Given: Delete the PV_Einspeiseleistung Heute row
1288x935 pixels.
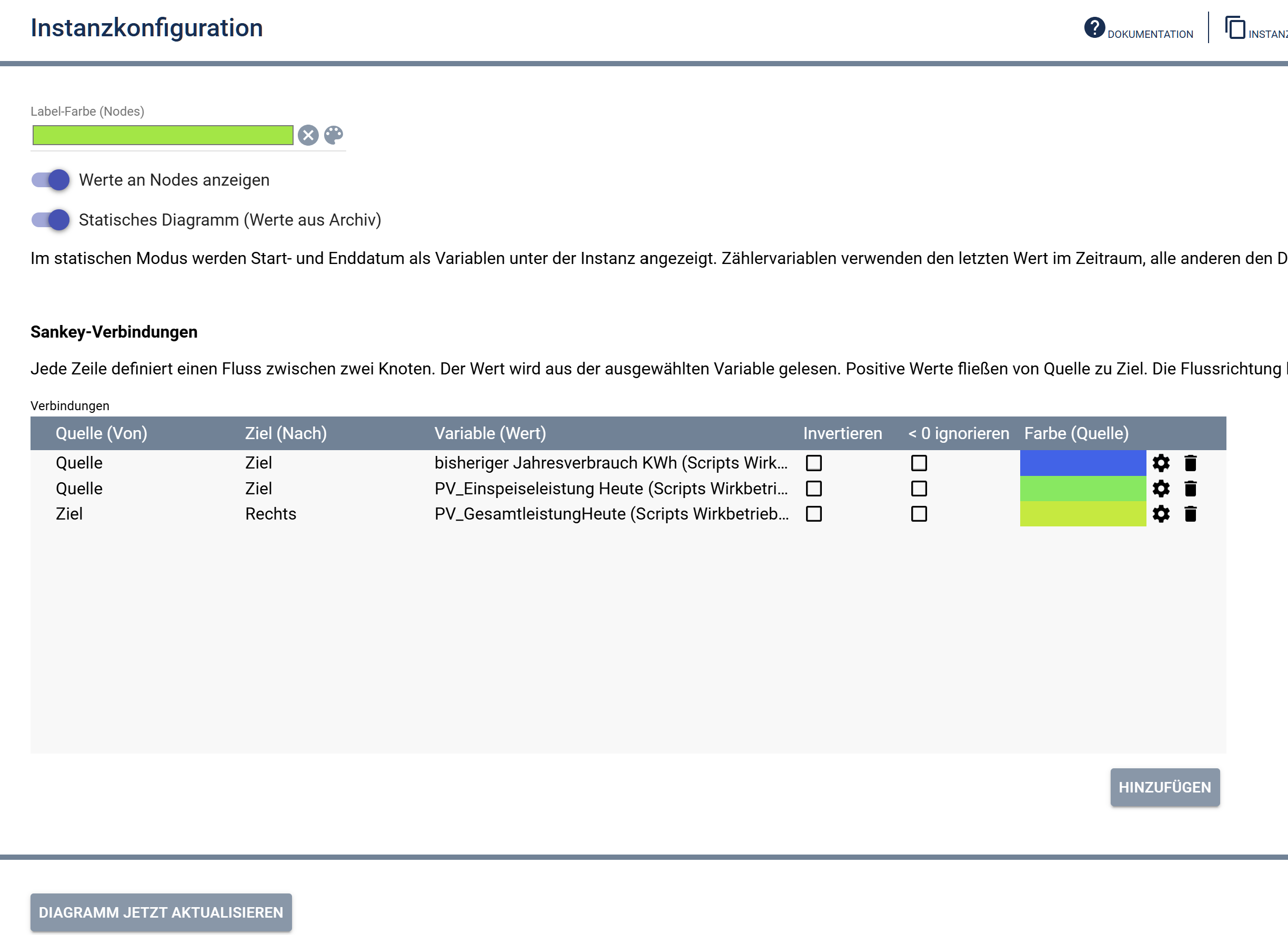Looking at the screenshot, I should point(1191,489).
